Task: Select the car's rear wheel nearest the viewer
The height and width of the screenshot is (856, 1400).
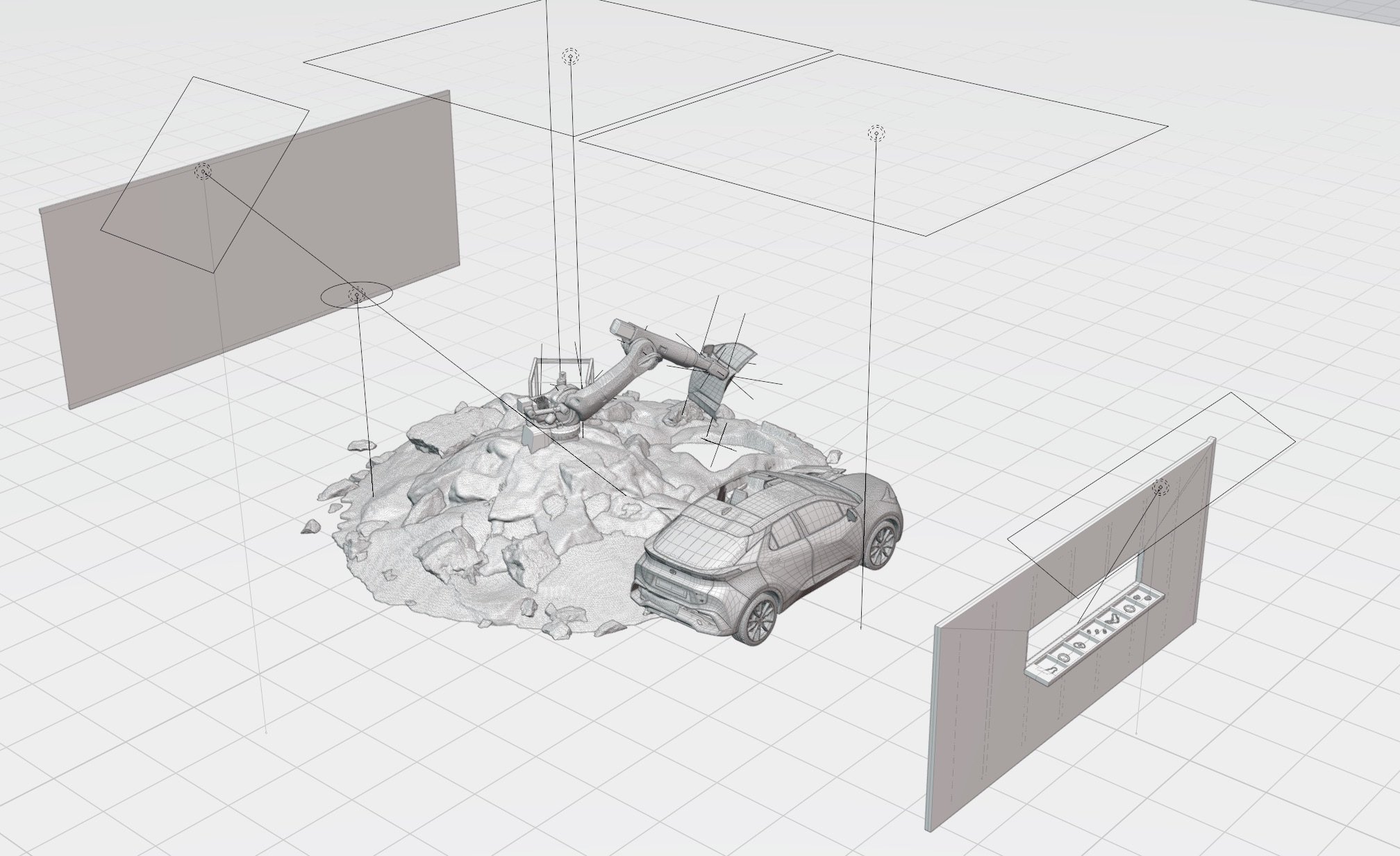Action: coord(758,618)
